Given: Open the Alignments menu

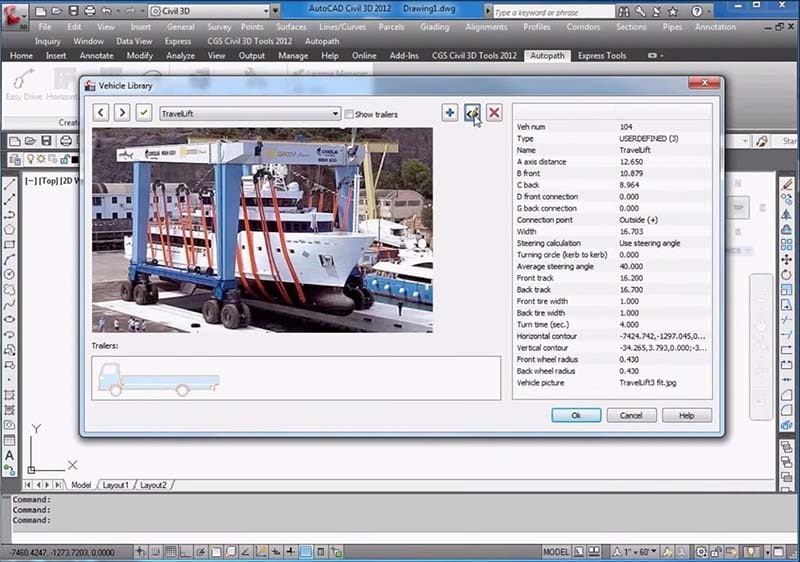Looking at the screenshot, I should [486, 27].
